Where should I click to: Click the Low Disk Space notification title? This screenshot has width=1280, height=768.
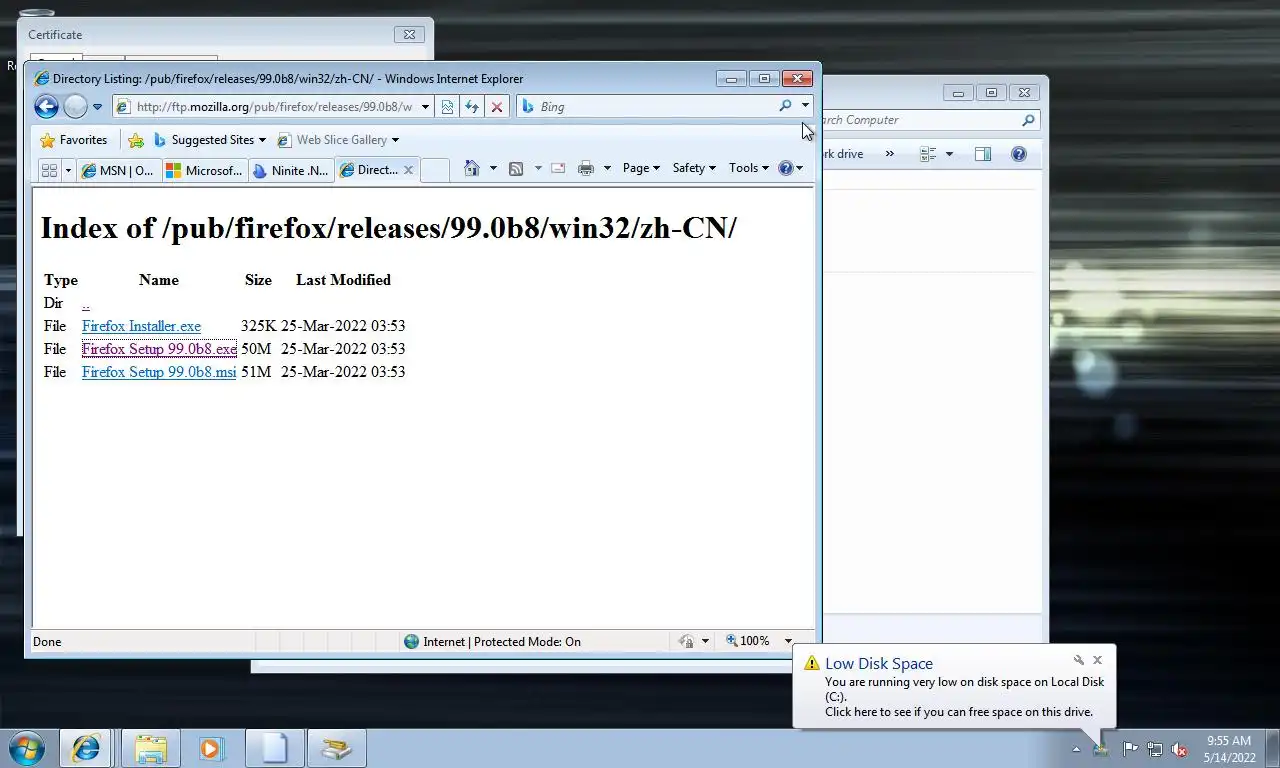[879, 664]
